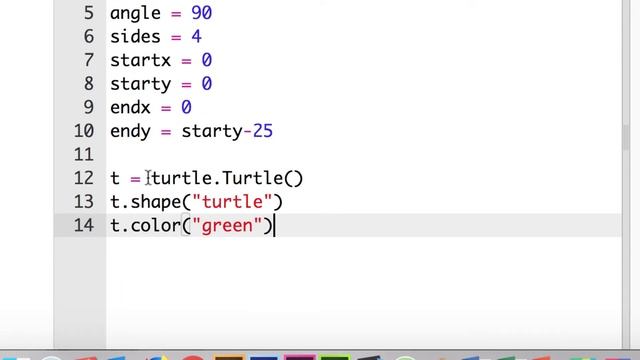Click line number 10 in the gutter
This screenshot has height=360, width=640.
point(84,131)
